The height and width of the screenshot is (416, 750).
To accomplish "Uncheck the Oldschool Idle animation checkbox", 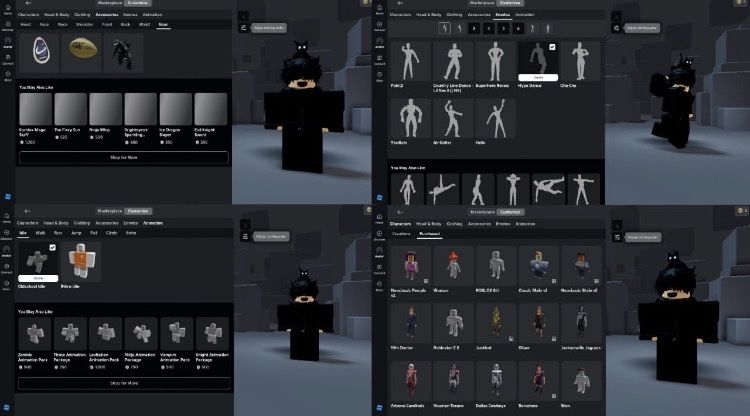I will [x=52, y=247].
